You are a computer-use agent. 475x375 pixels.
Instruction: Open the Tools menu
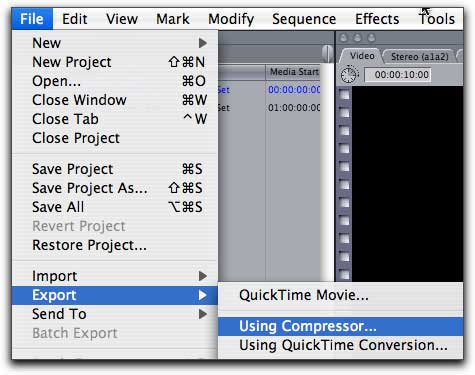pos(437,19)
